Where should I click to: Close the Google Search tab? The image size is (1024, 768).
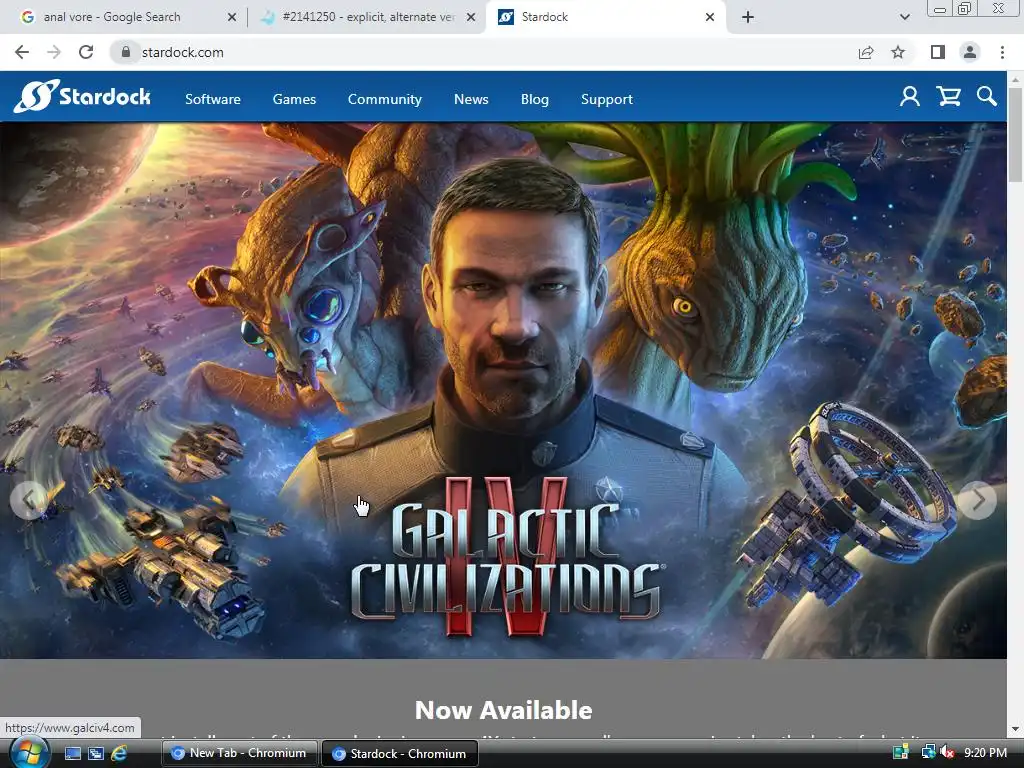click(232, 17)
